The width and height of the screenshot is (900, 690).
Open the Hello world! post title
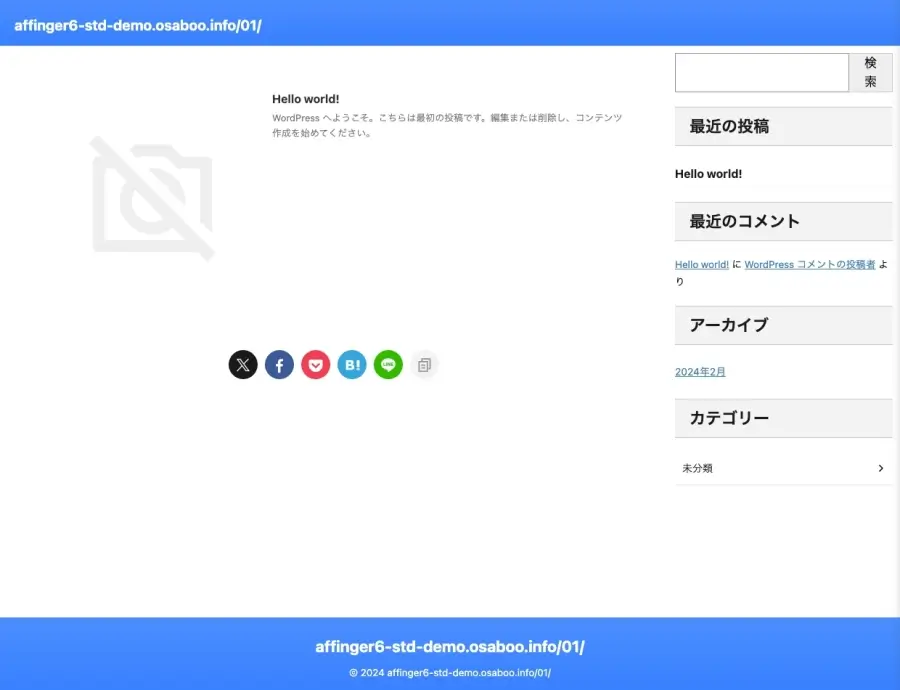[305, 98]
